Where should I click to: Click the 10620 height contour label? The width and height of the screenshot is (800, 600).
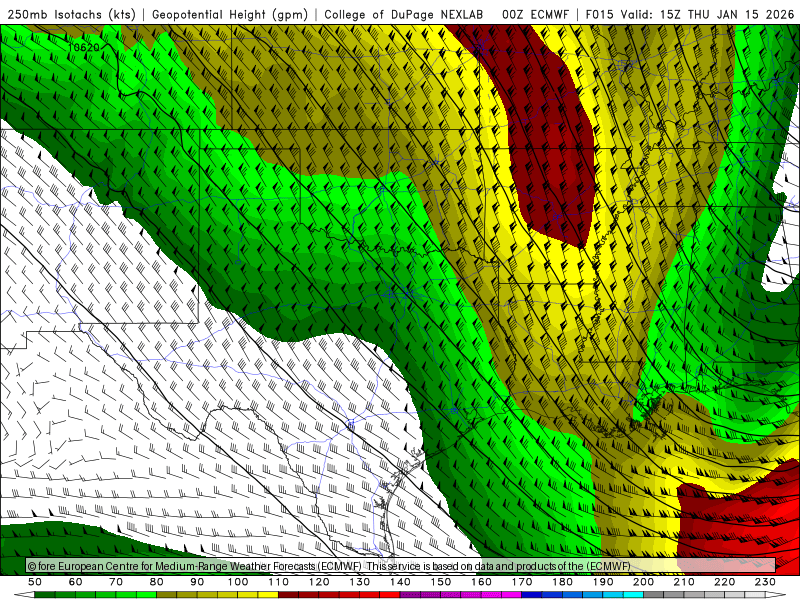pos(84,47)
